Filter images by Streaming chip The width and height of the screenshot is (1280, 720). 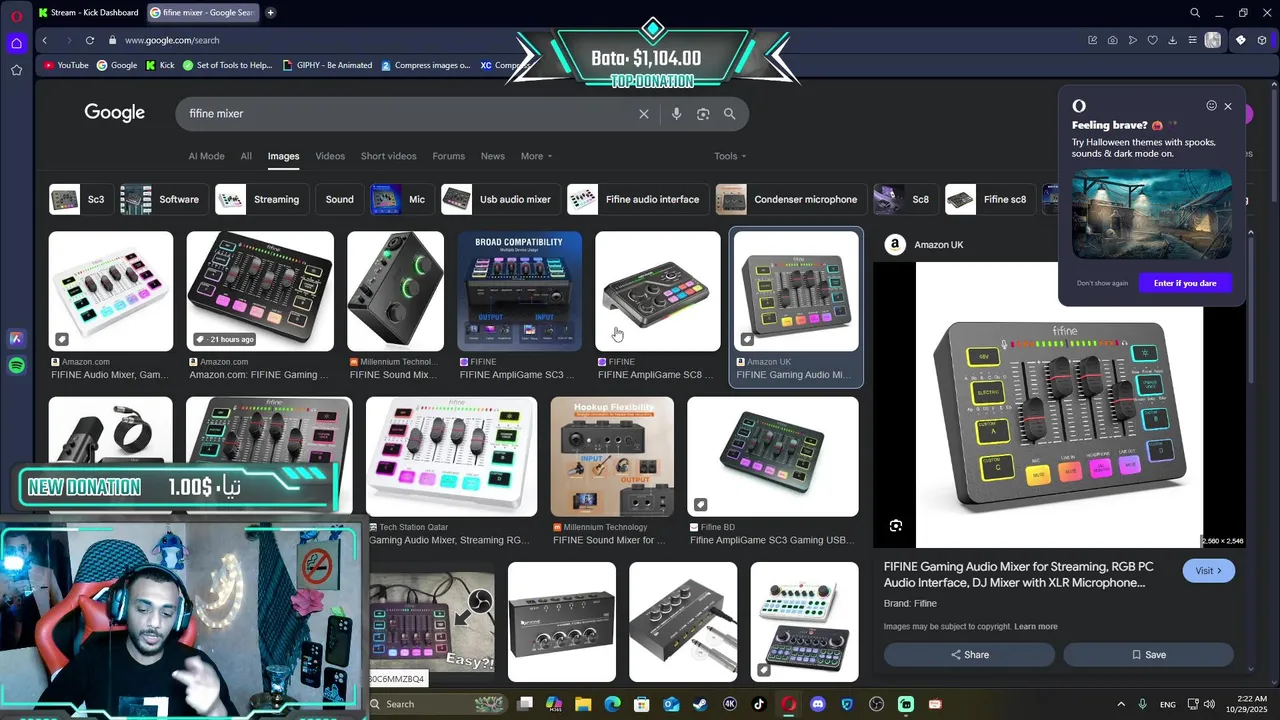[x=261, y=199]
